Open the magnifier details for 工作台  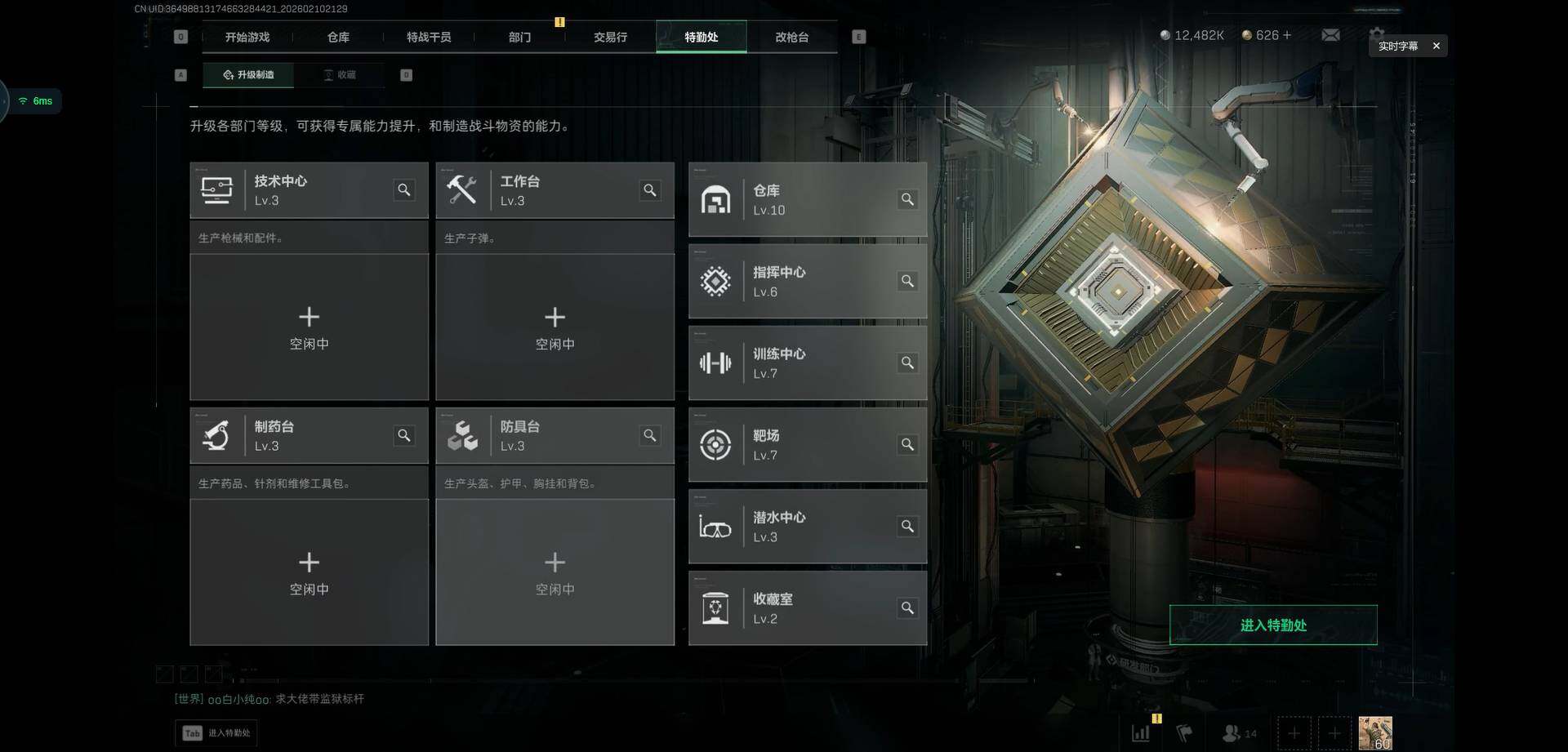tap(649, 190)
